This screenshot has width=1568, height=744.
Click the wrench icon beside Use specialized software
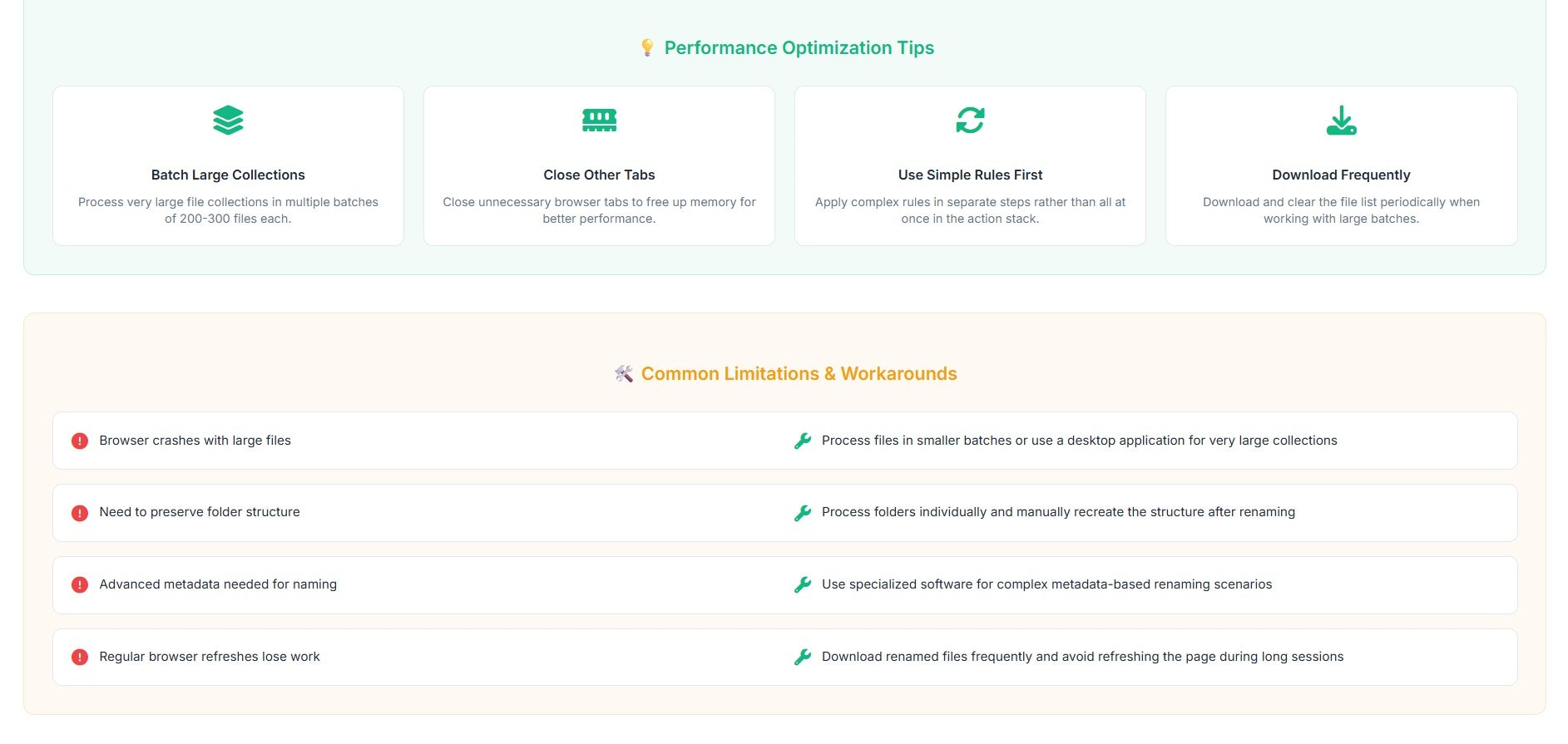803,585
